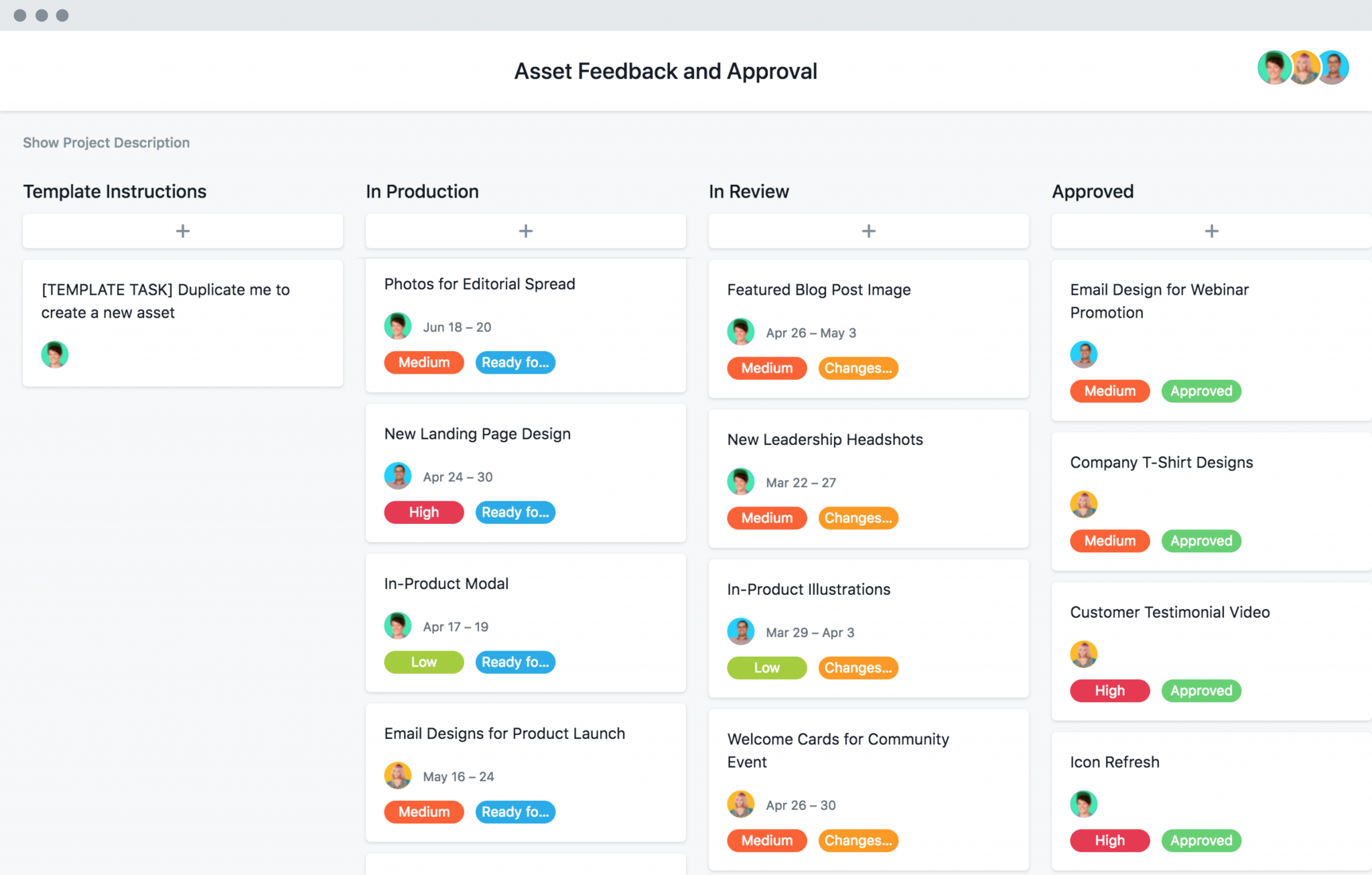The image size is (1372, 875).
Task: Click the Mar 22 – 27 date on Leadership Headshots
Action: point(801,482)
